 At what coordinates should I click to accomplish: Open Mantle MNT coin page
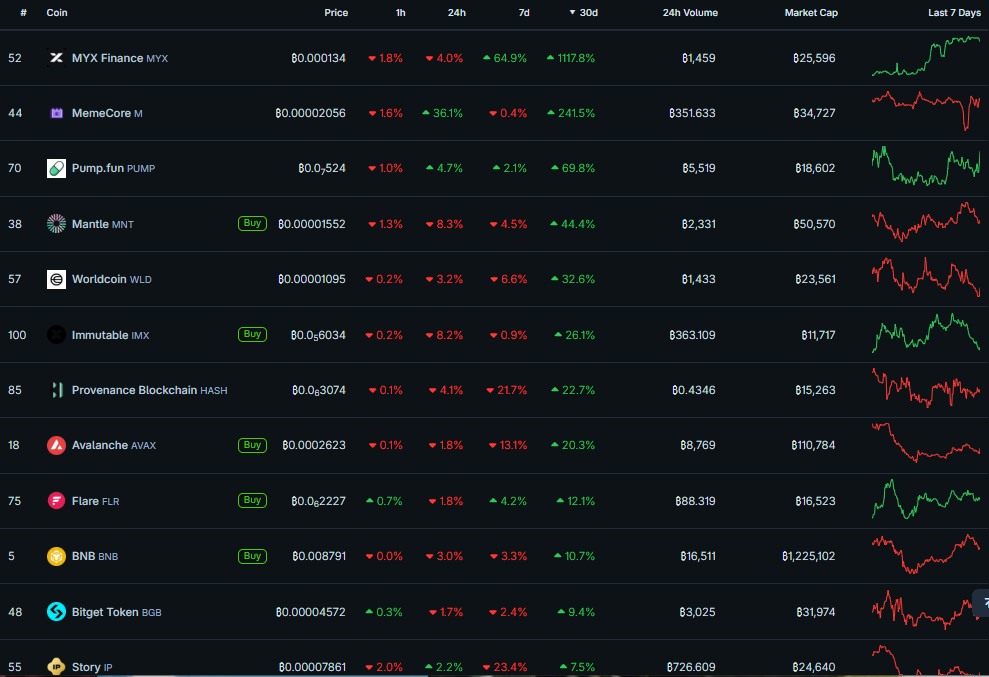pyautogui.click(x=103, y=224)
